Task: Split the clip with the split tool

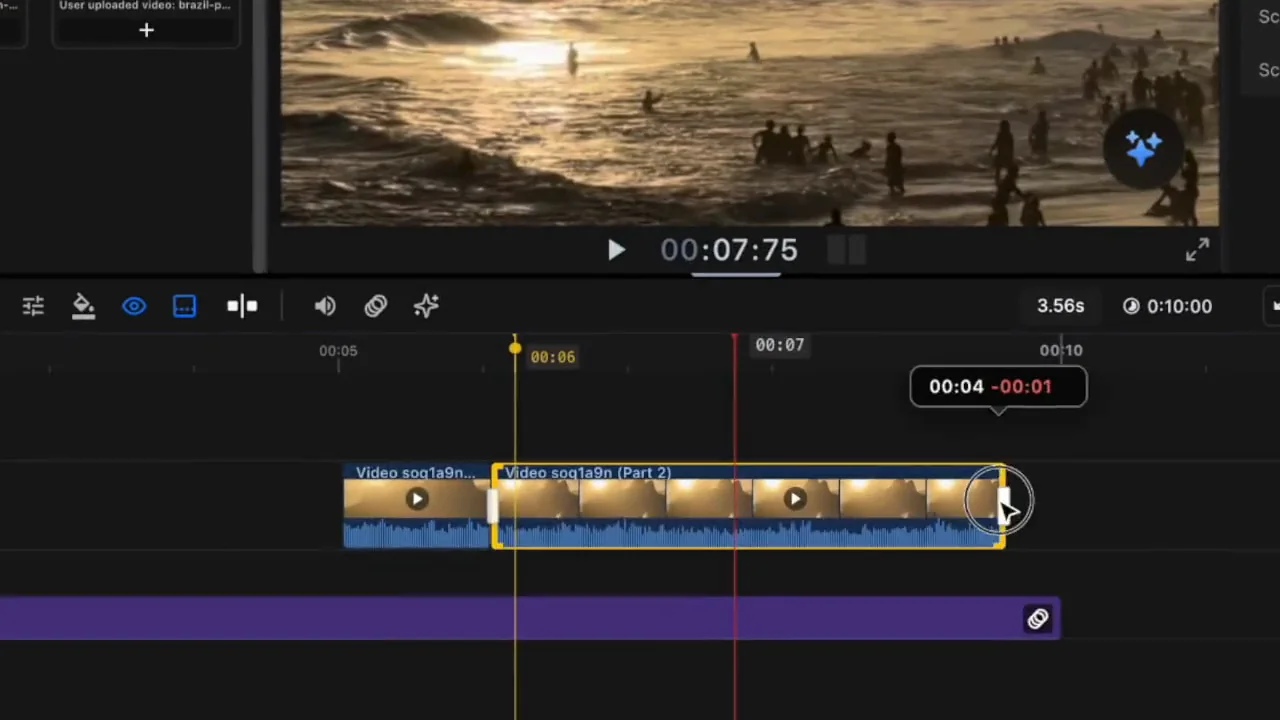Action: click(242, 306)
